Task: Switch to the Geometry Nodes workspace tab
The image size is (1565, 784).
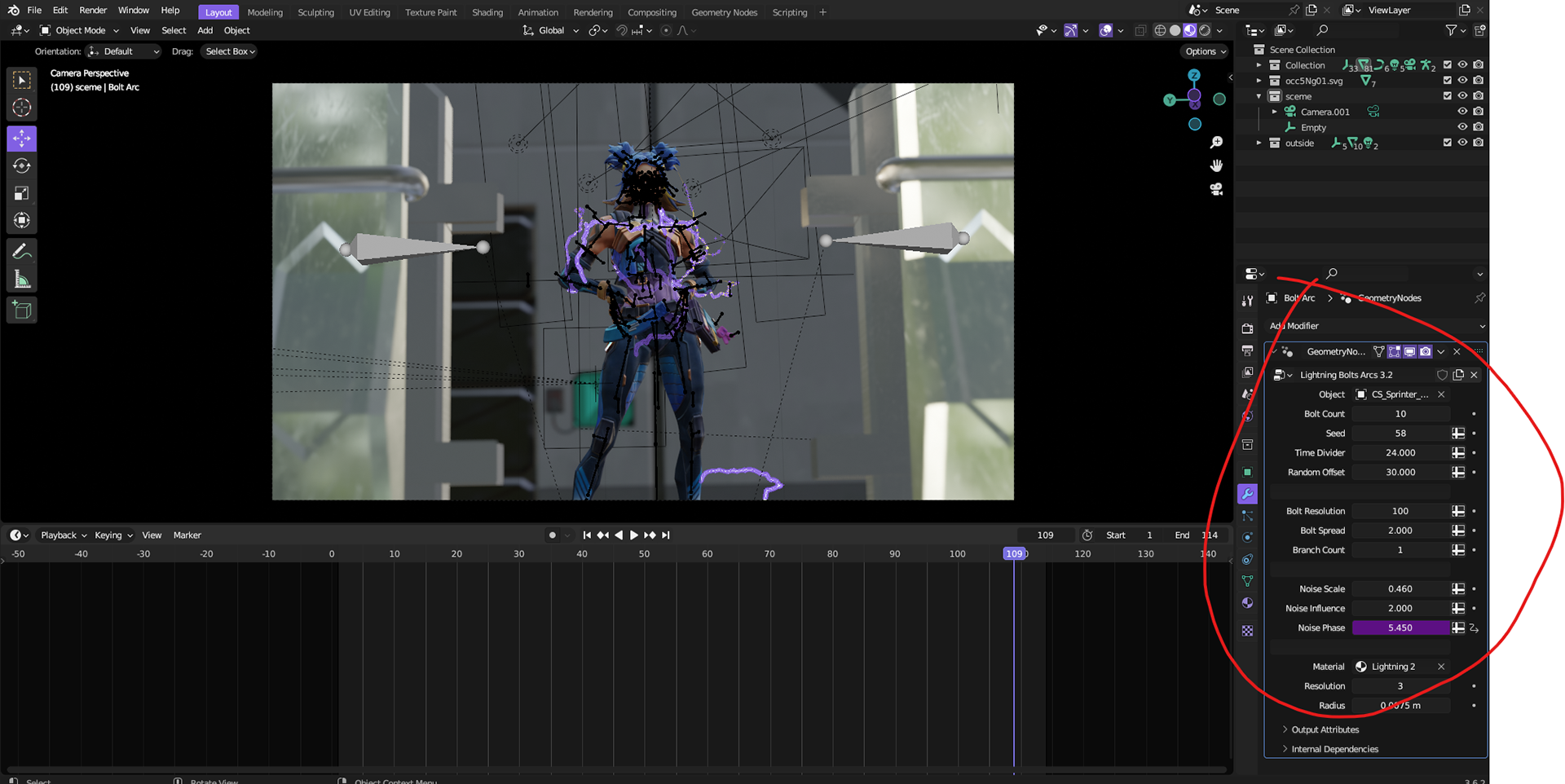Action: 724,12
